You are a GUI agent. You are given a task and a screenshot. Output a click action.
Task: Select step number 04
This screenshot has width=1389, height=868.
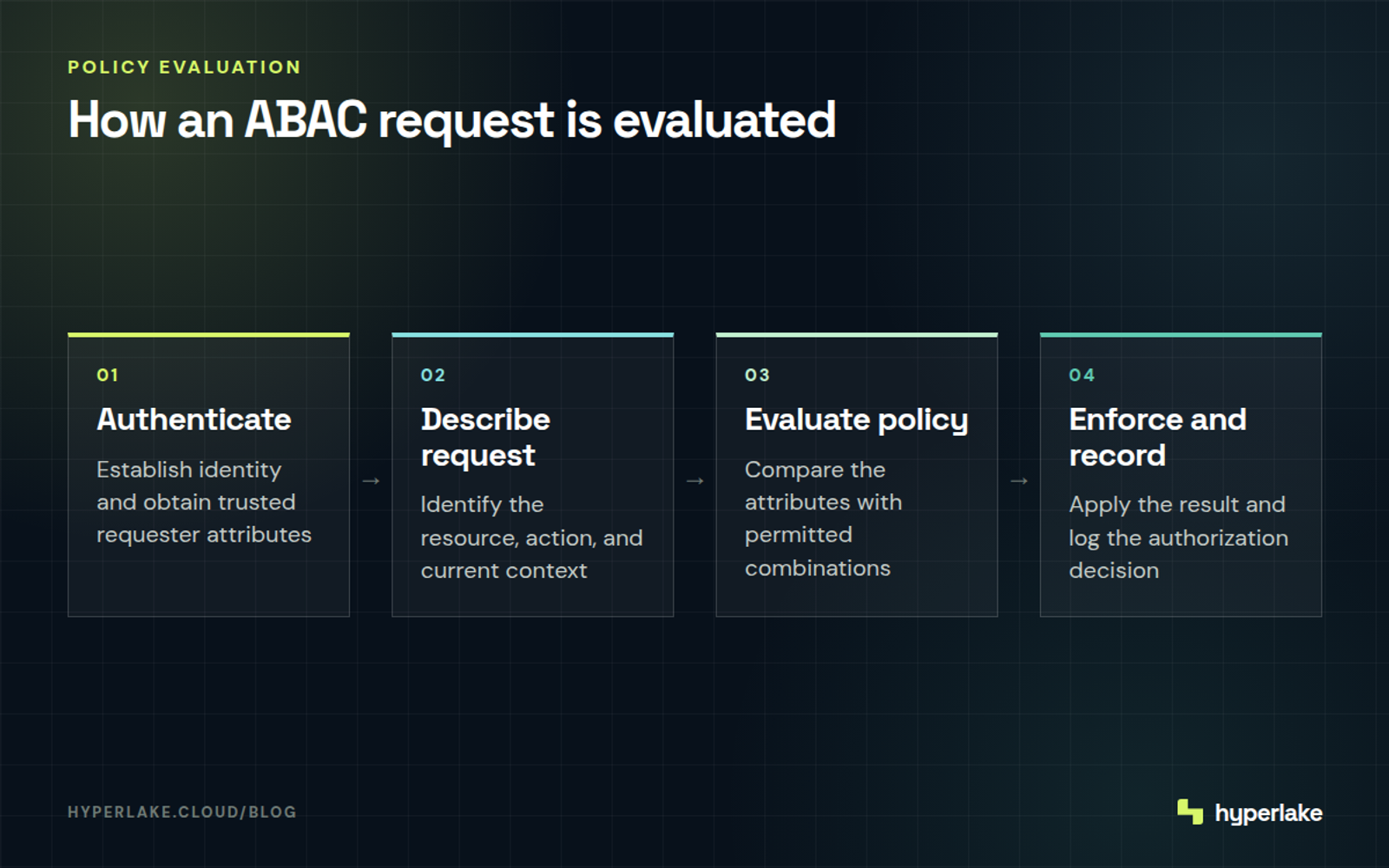pyautogui.click(x=1082, y=375)
